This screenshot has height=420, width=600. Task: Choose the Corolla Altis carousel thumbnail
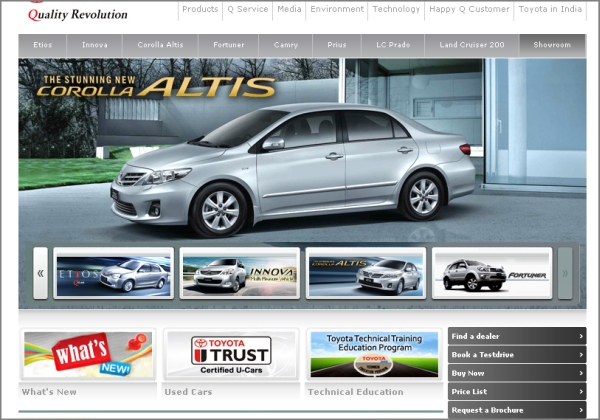[366, 273]
